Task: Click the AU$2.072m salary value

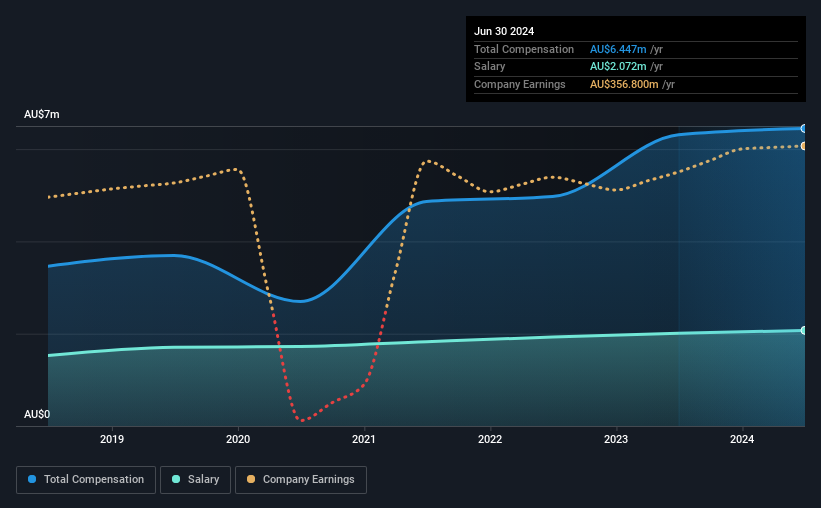Action: coord(618,67)
